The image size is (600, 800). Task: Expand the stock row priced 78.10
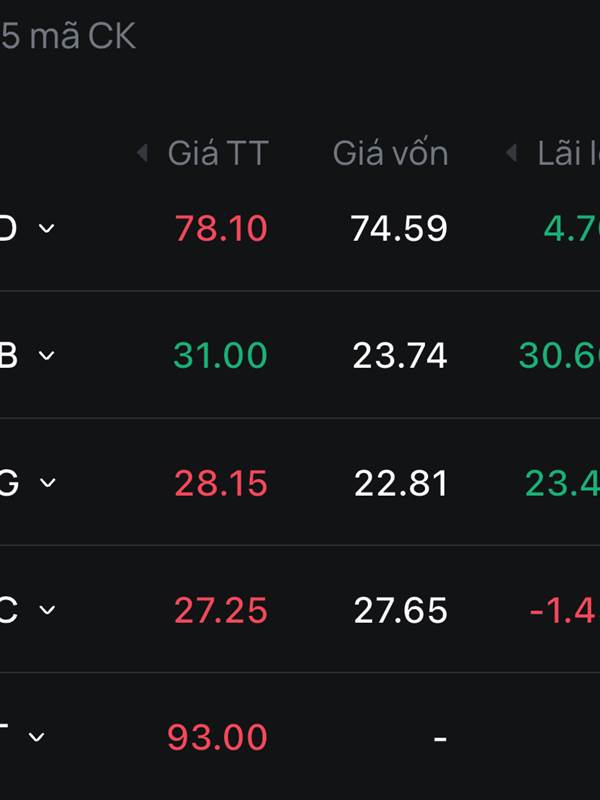46,228
